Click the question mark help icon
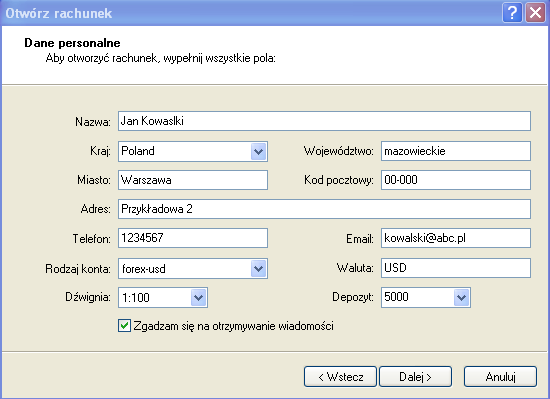This screenshot has height=399, width=550. [x=512, y=13]
